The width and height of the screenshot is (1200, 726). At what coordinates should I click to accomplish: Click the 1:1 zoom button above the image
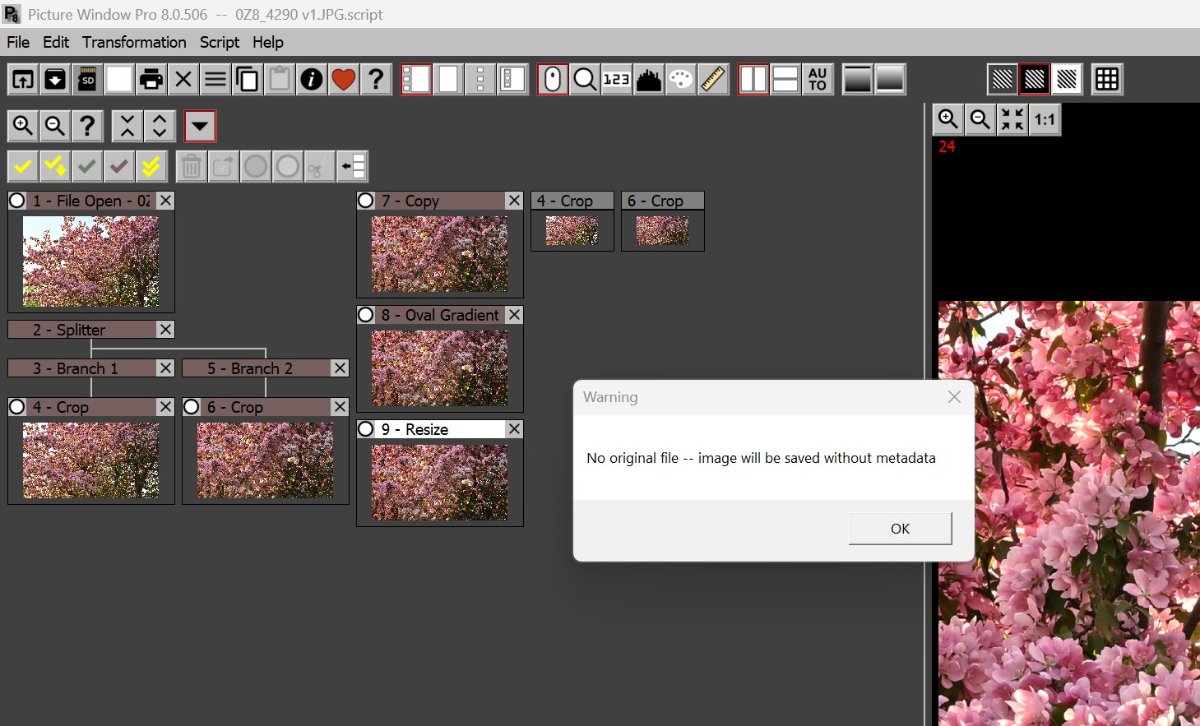tap(1044, 120)
